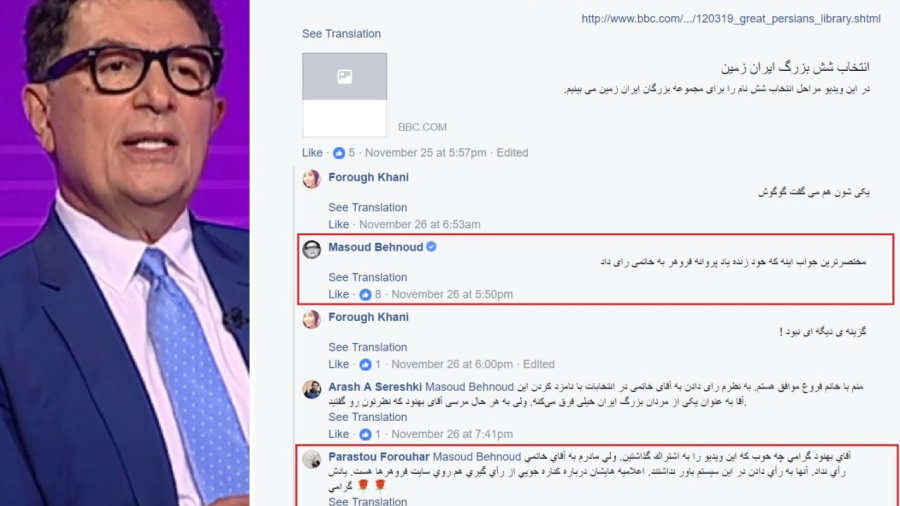900x506 pixels.
Task: Open the bbc.com great_persians_library link
Action: (731, 19)
